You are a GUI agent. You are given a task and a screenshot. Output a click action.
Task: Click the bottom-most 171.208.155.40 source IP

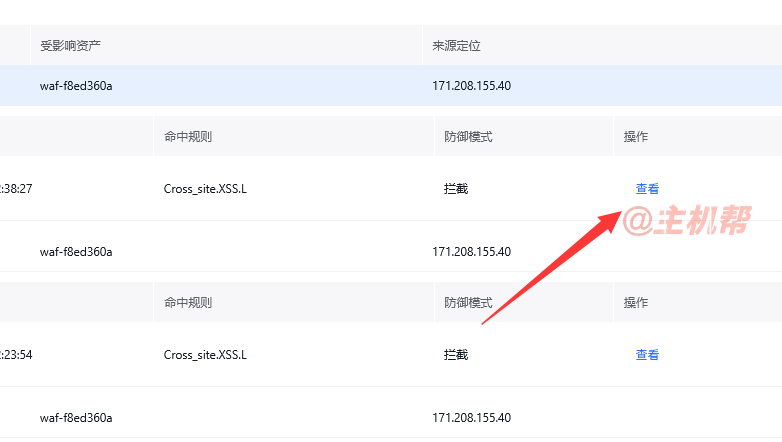click(x=471, y=418)
